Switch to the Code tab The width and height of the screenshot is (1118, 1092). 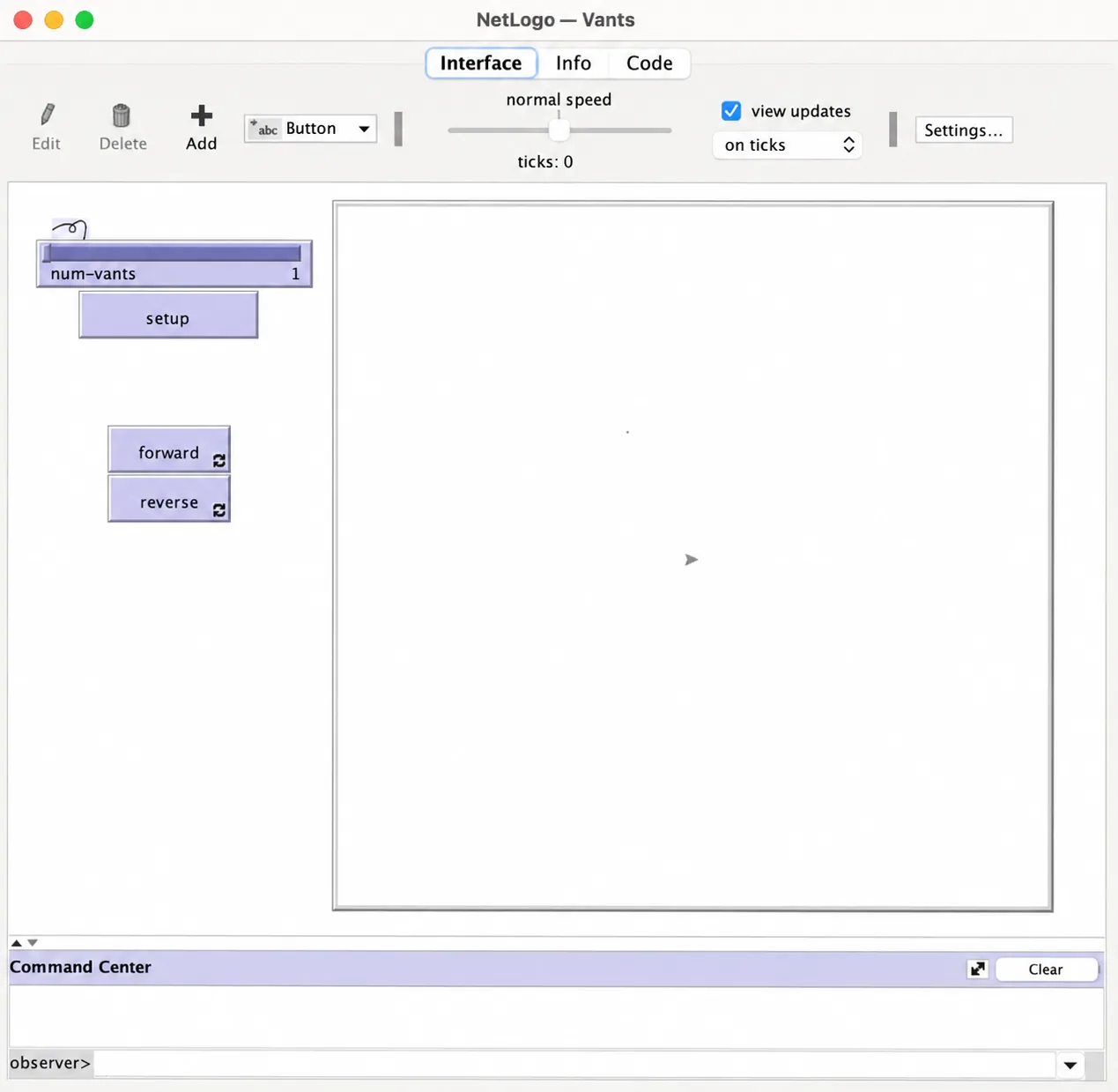649,63
